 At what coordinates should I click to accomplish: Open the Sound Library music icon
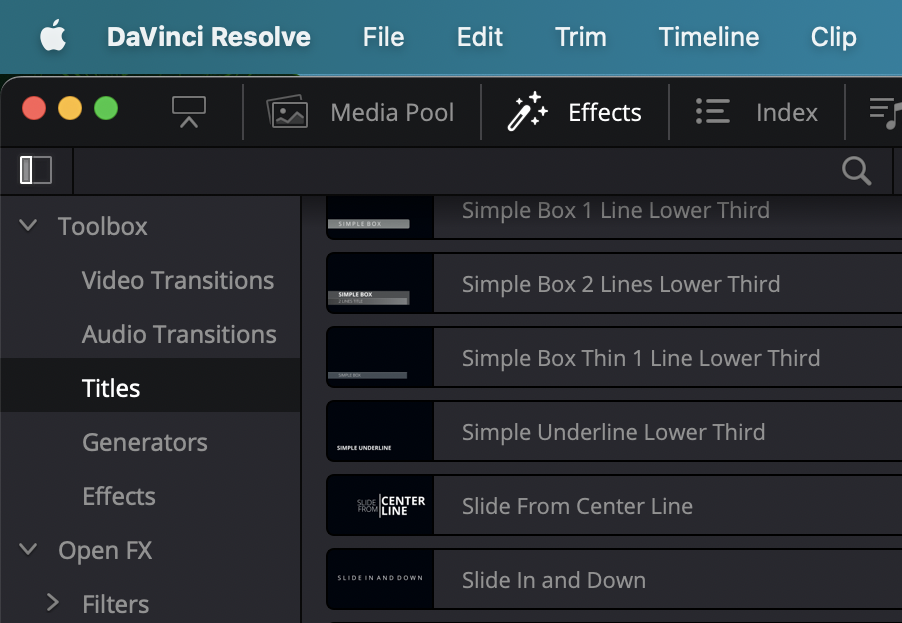click(886, 113)
